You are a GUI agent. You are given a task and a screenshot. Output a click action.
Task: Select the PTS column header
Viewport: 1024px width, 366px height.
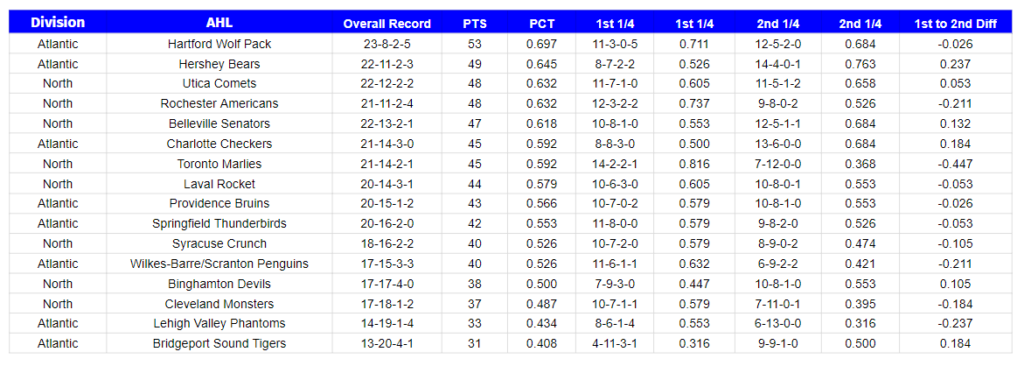click(x=475, y=23)
